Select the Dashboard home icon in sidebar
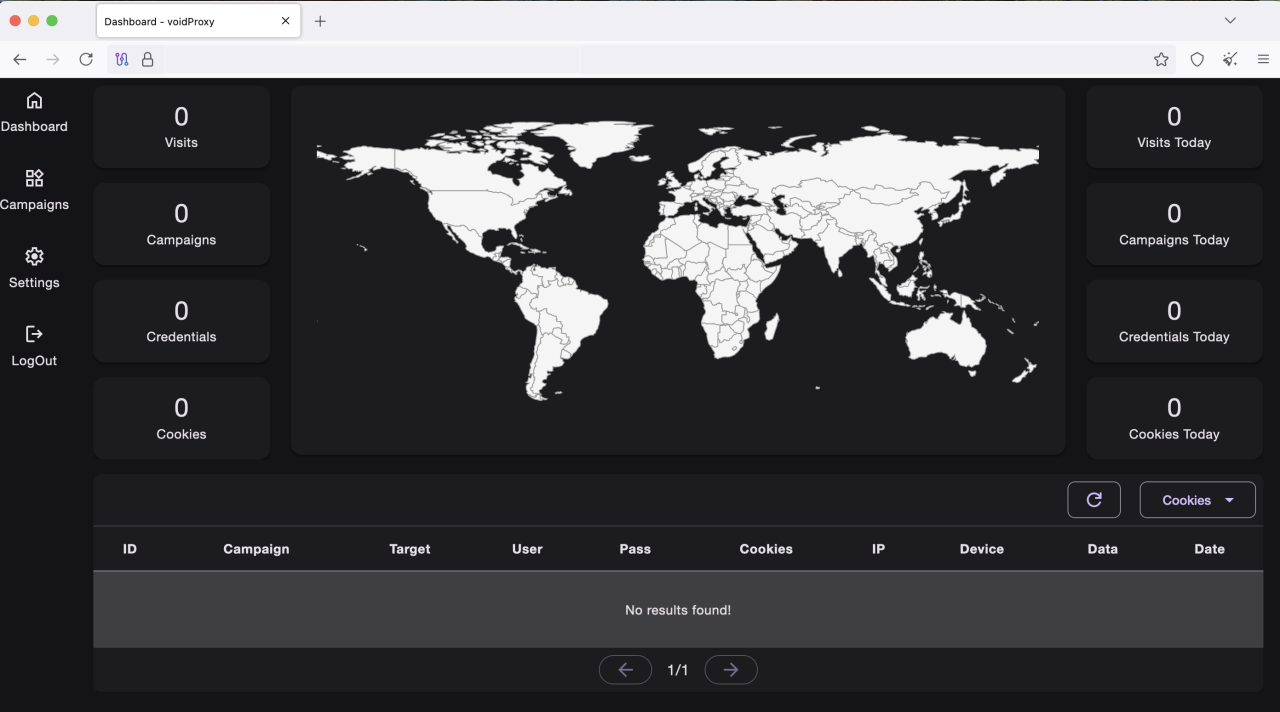The width and height of the screenshot is (1280, 712). click(x=34, y=101)
